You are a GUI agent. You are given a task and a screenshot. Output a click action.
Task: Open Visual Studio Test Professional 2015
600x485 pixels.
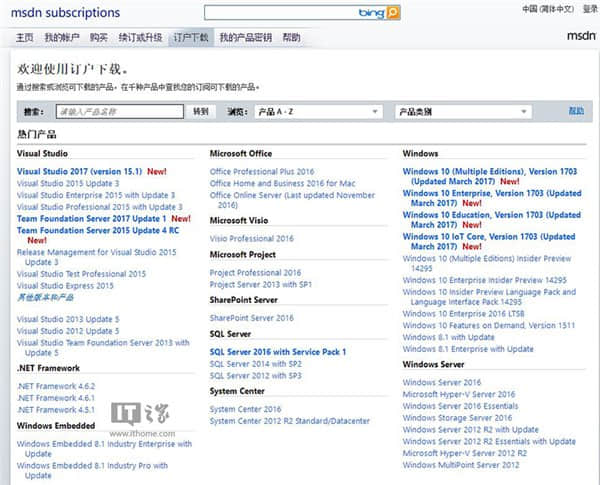(x=81, y=274)
